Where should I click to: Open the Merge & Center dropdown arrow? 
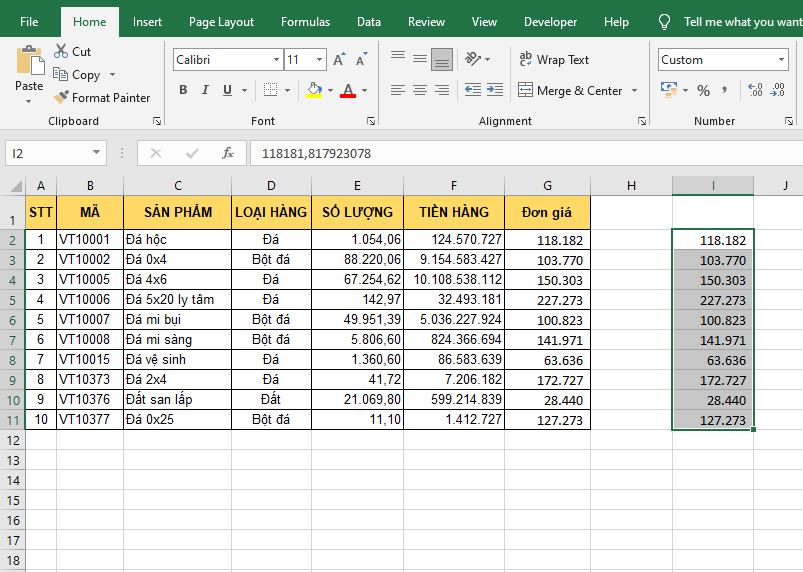point(633,91)
